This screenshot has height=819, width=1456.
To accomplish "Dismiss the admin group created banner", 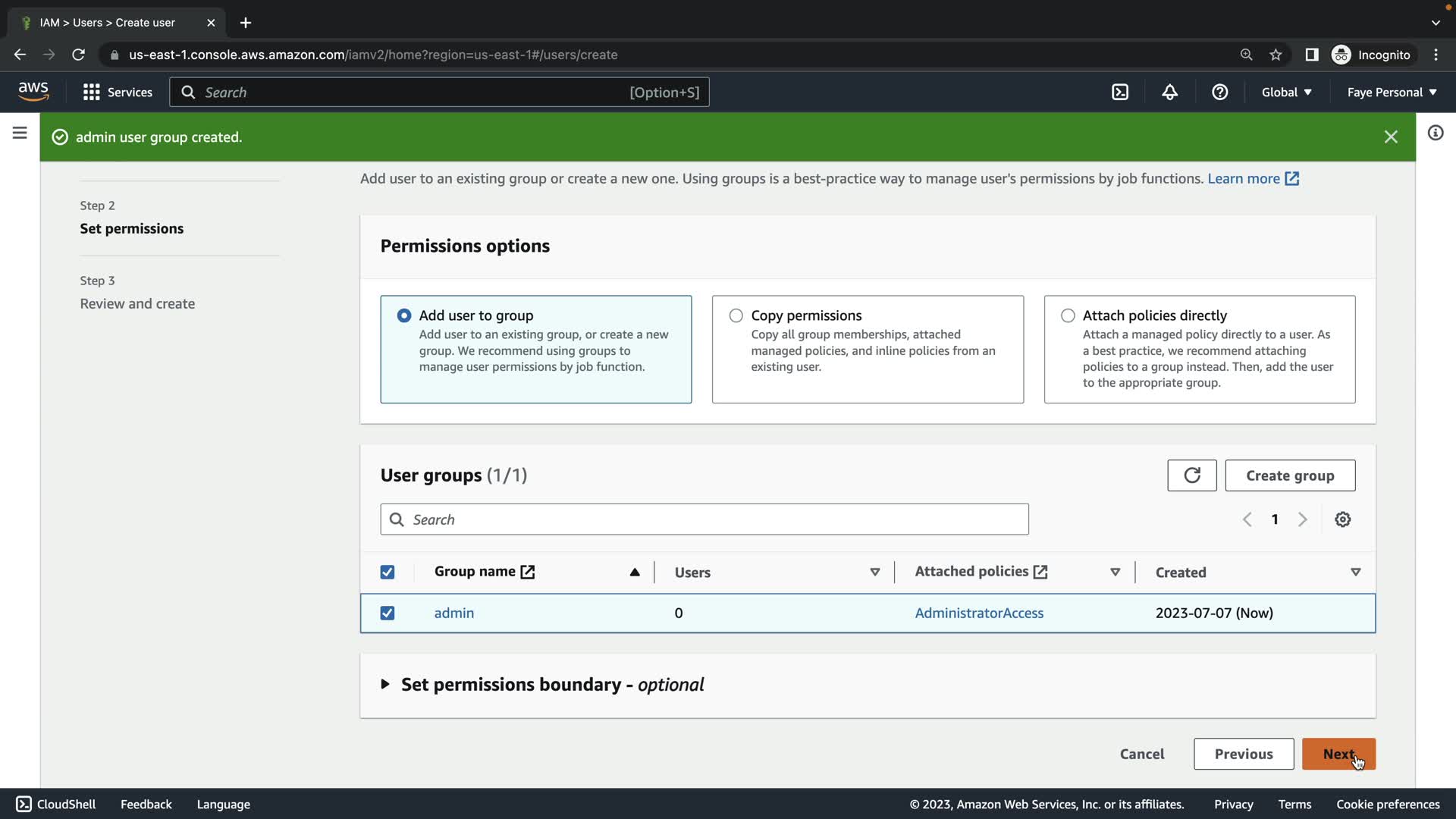I will tap(1390, 137).
